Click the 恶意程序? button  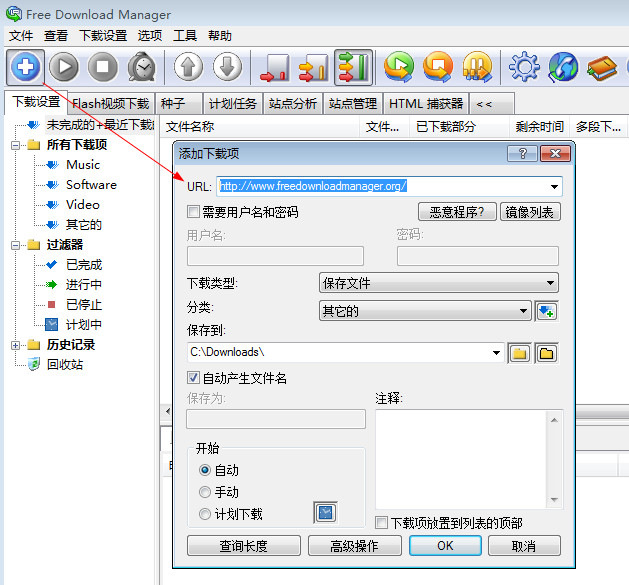pos(457,212)
